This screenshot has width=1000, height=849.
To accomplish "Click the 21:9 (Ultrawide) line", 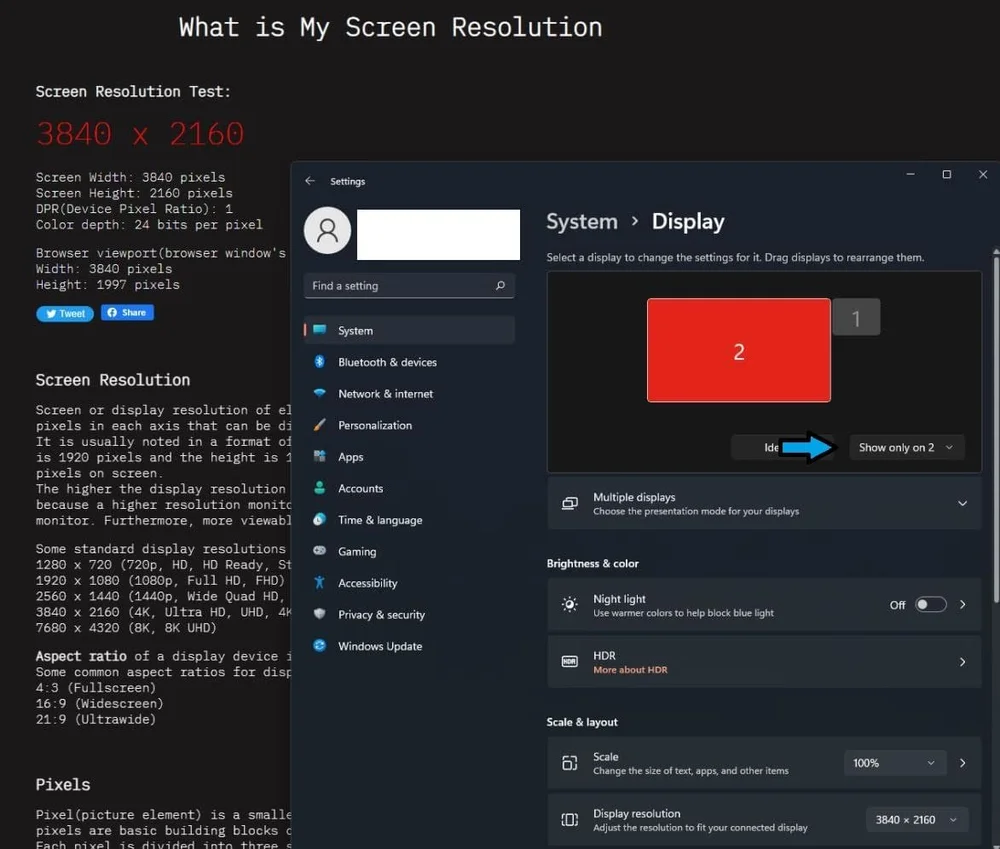I will pos(96,720).
